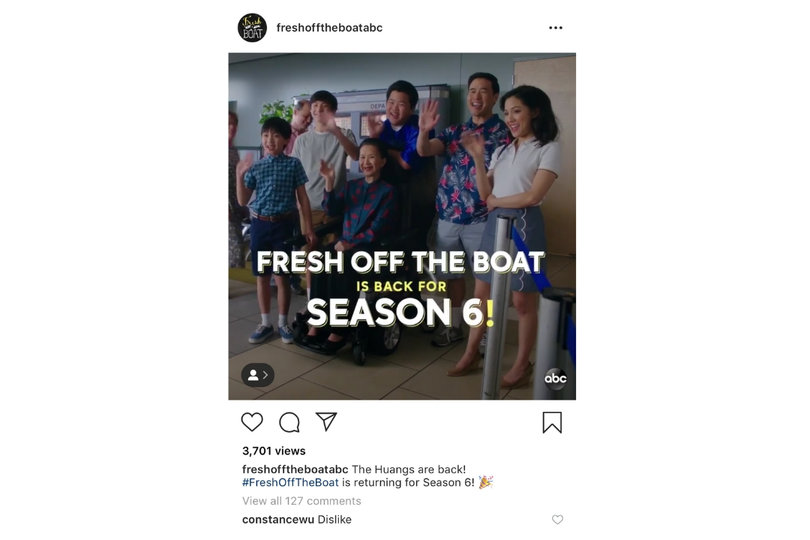The image size is (810, 540).
Task: View all 127 comments
Action: 302,501
